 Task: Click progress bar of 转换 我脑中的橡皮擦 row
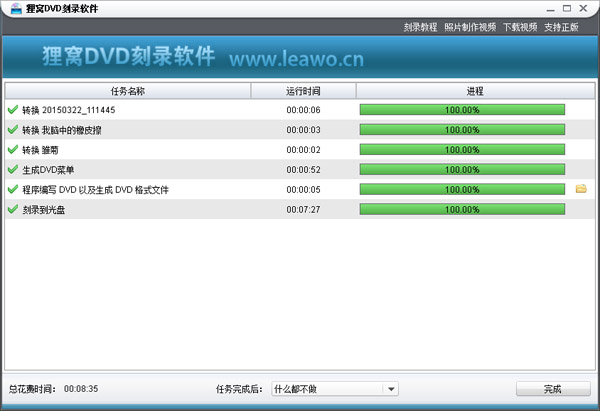point(462,130)
